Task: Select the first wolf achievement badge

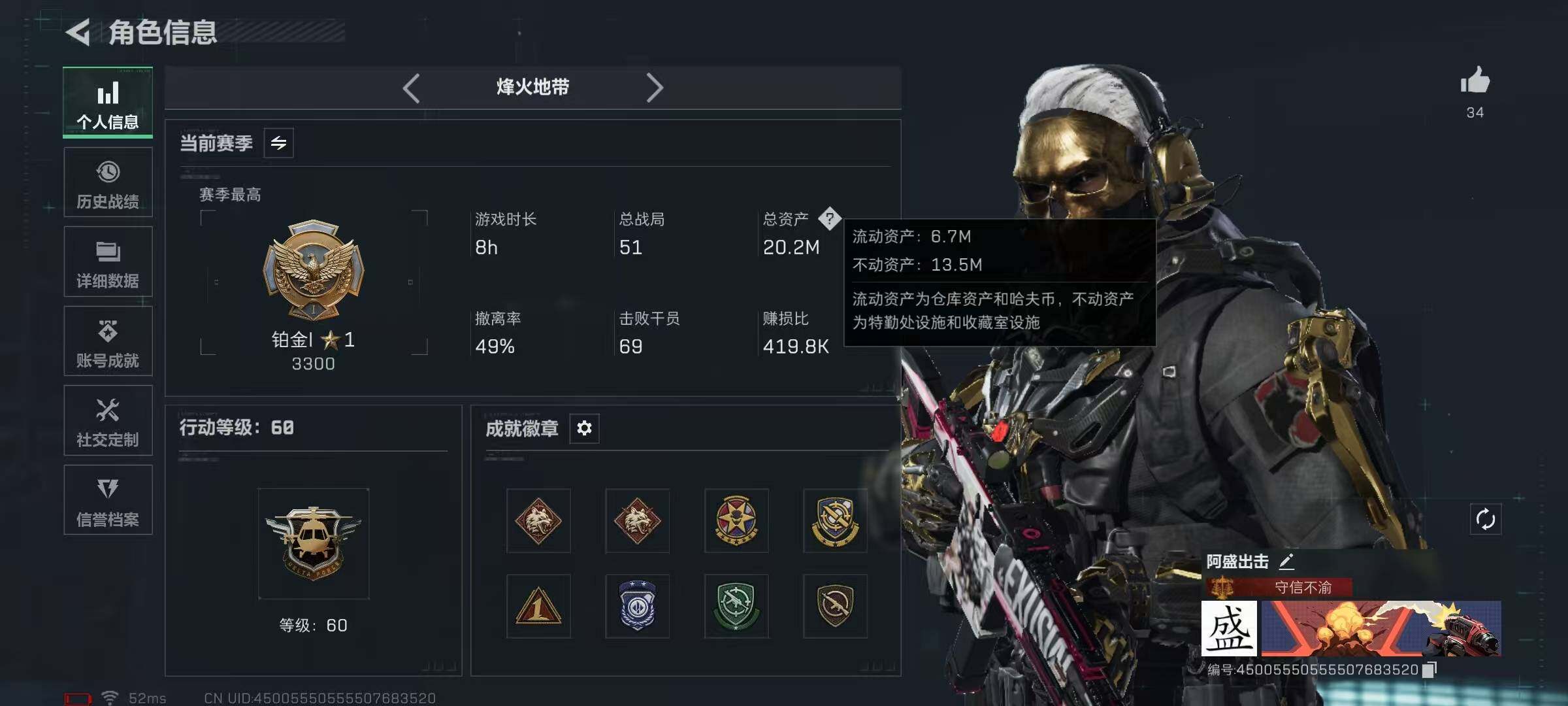Action: 538,521
